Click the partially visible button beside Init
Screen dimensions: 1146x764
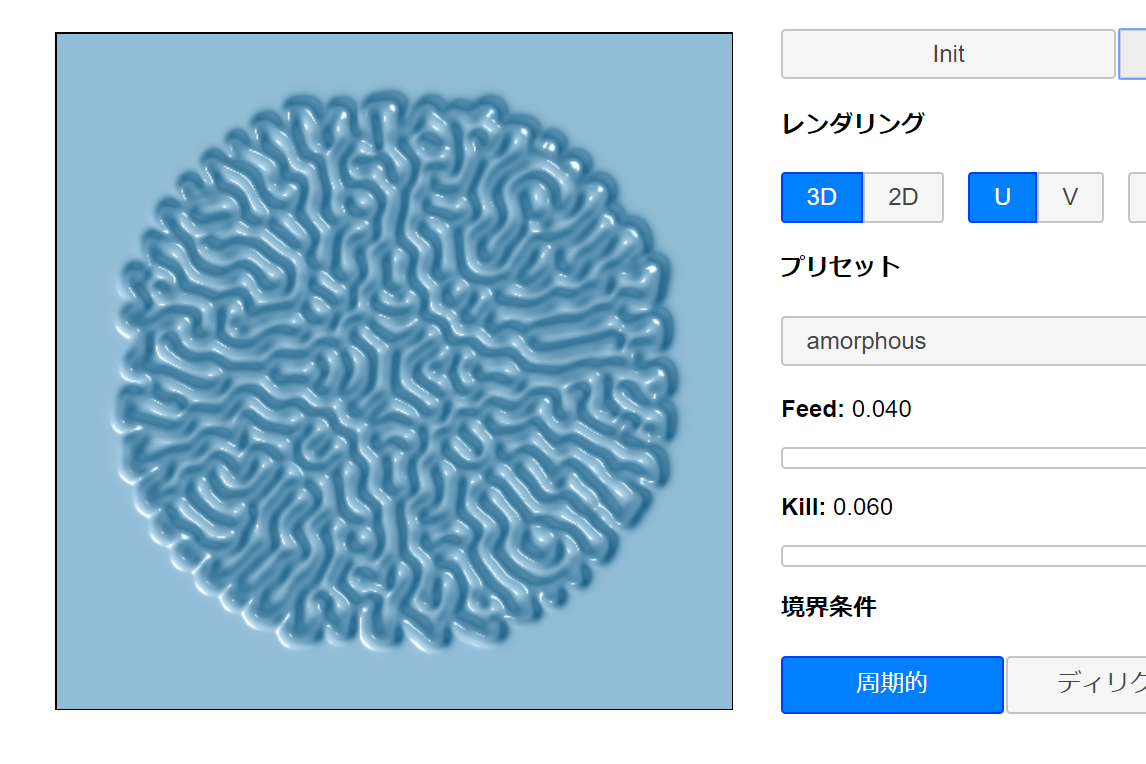click(x=1133, y=54)
